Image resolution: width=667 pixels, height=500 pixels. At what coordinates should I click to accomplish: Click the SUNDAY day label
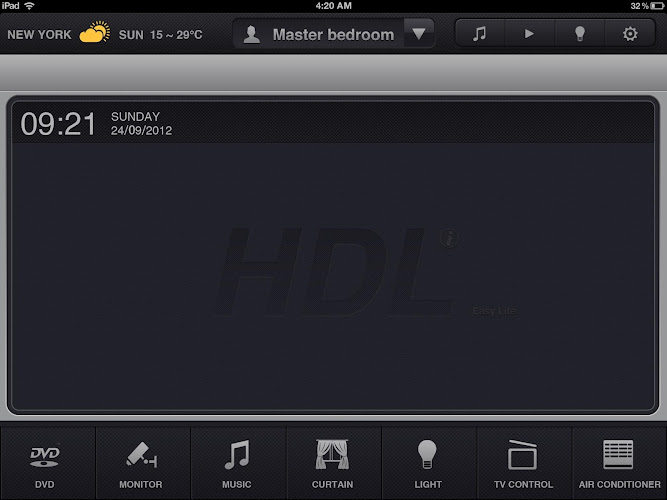[135, 117]
